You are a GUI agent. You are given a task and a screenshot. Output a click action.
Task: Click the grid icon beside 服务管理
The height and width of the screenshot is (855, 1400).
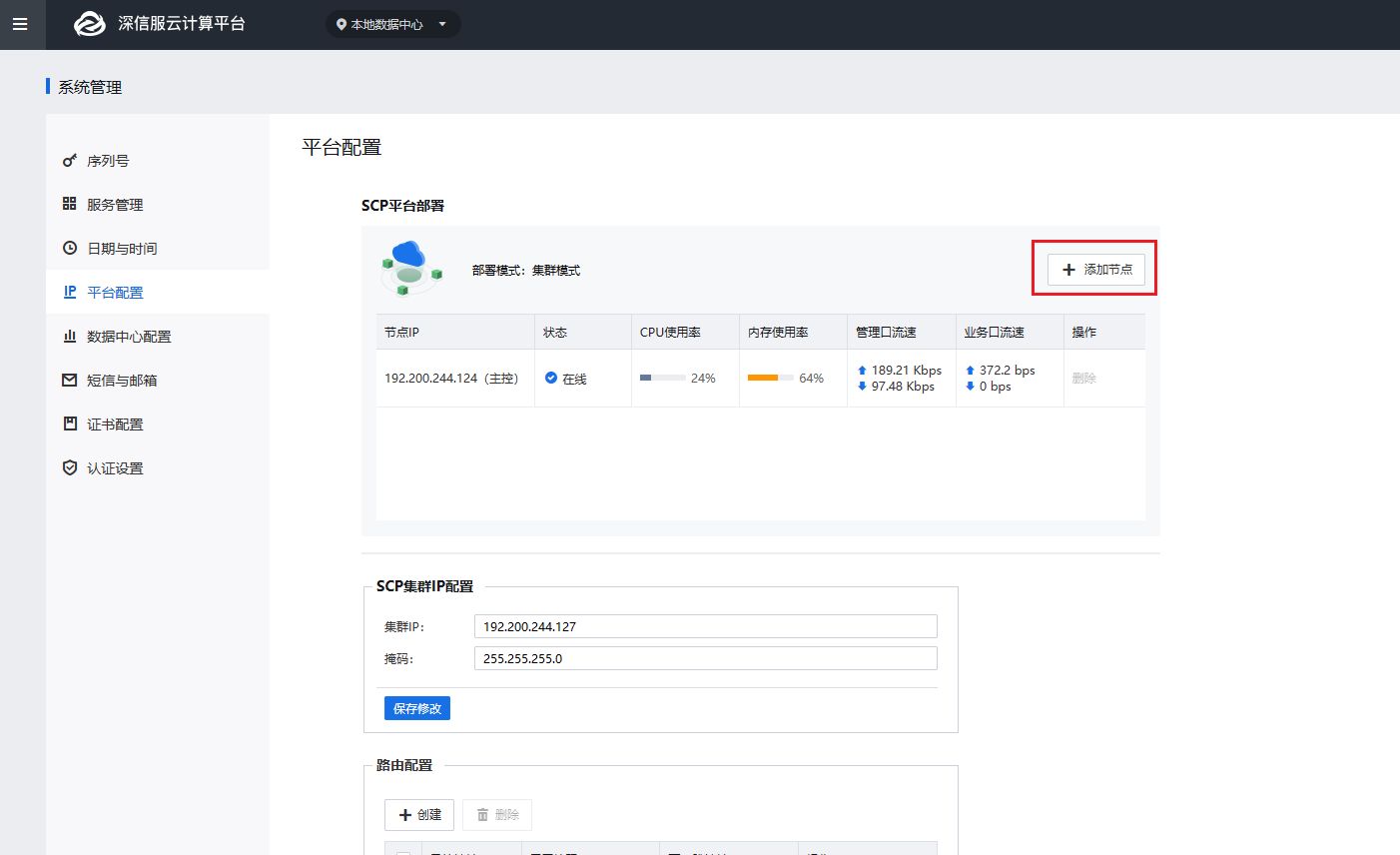click(70, 204)
